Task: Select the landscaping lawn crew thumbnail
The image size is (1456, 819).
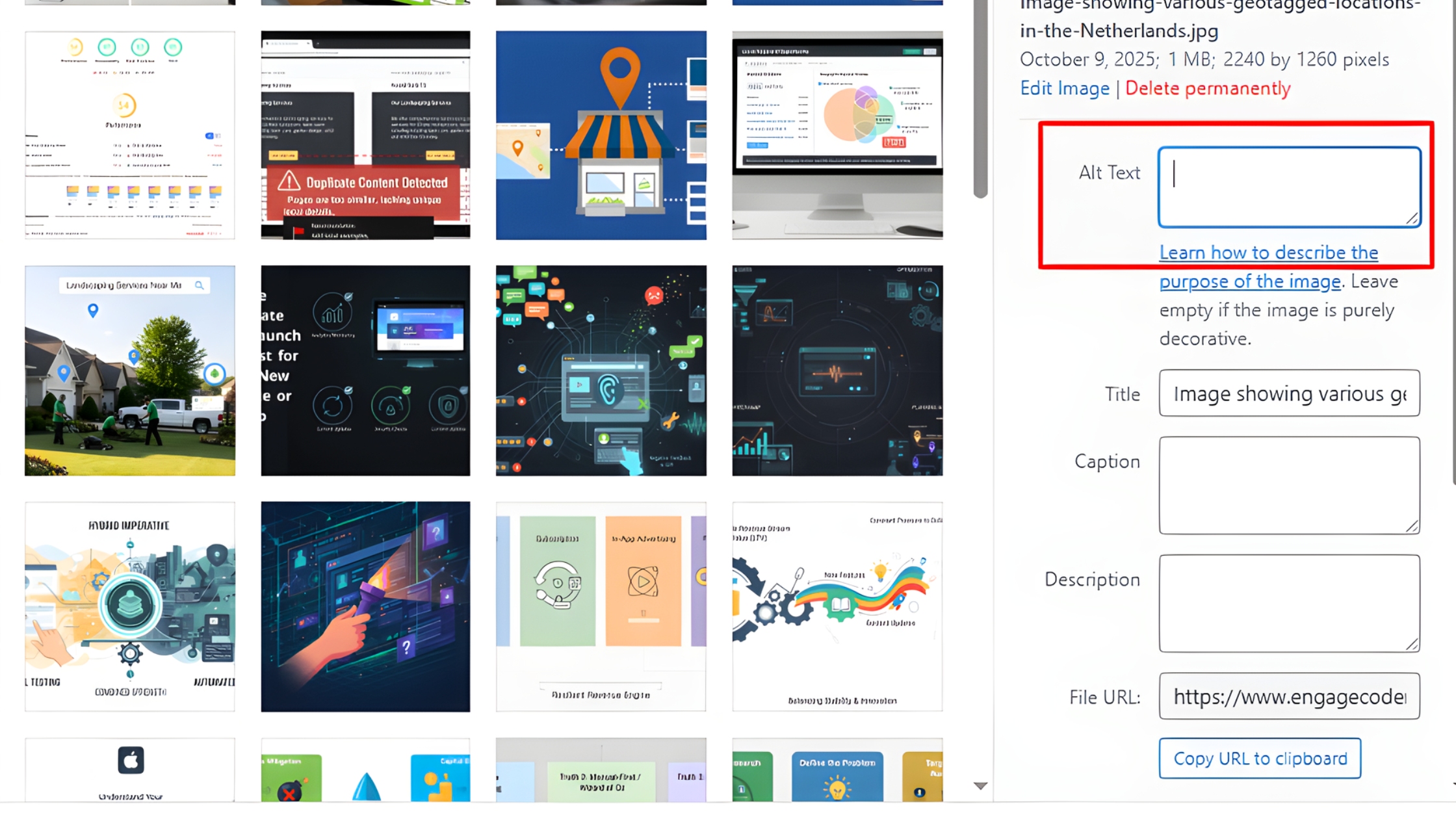Action: [130, 370]
